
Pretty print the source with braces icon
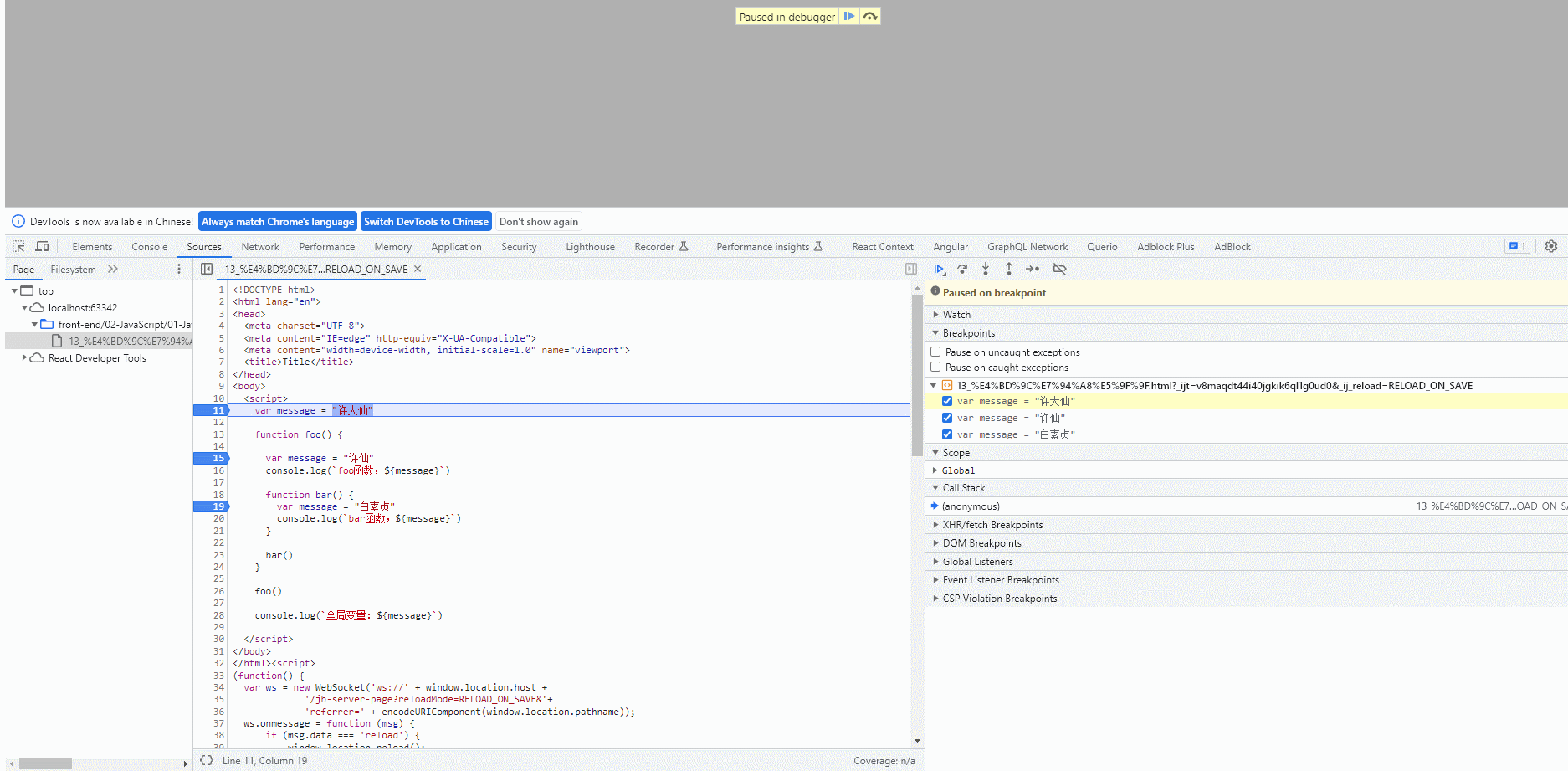(207, 760)
